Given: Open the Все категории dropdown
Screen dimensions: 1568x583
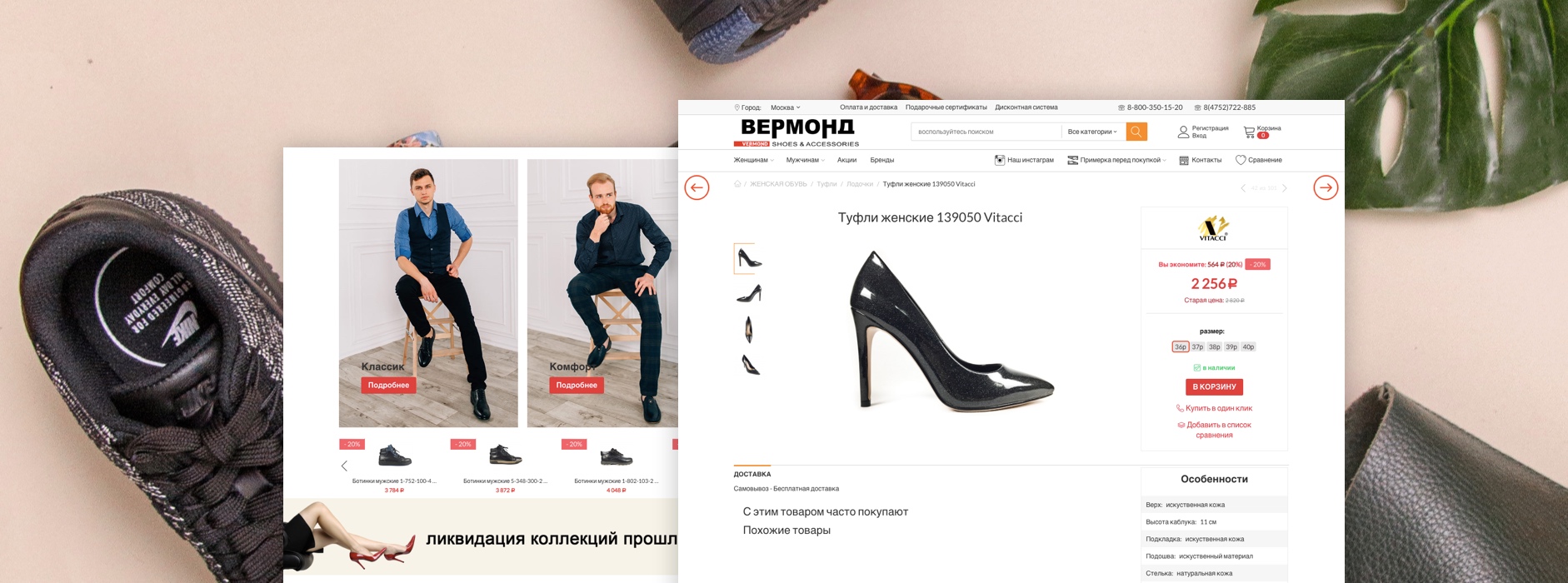Looking at the screenshot, I should 1093,132.
